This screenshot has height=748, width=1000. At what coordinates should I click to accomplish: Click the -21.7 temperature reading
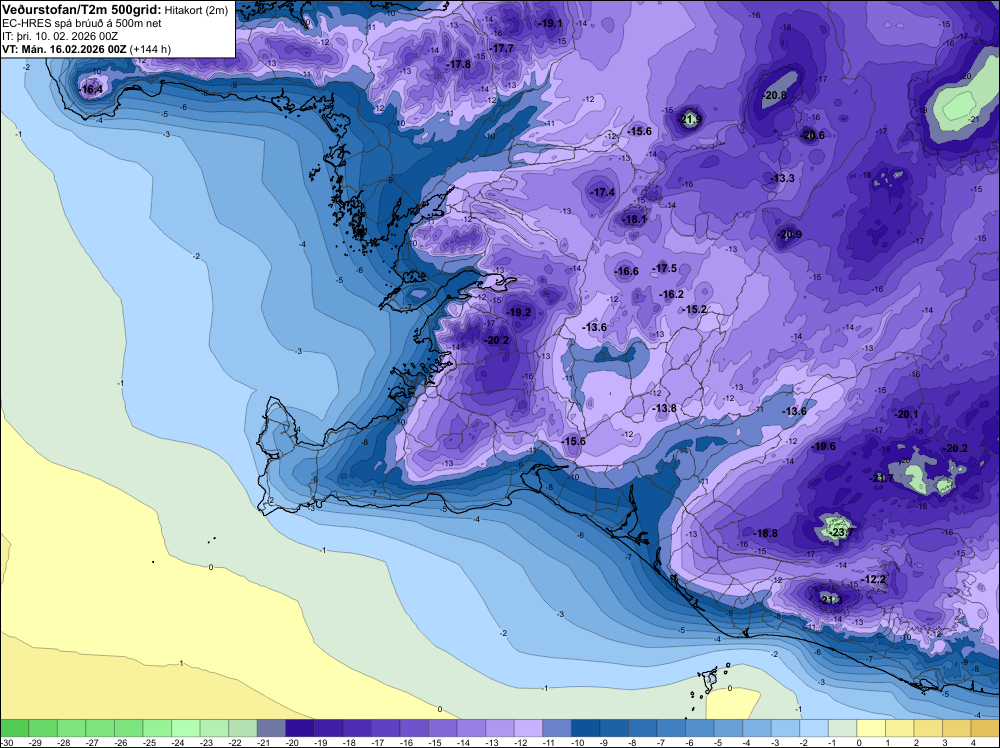coord(883,478)
